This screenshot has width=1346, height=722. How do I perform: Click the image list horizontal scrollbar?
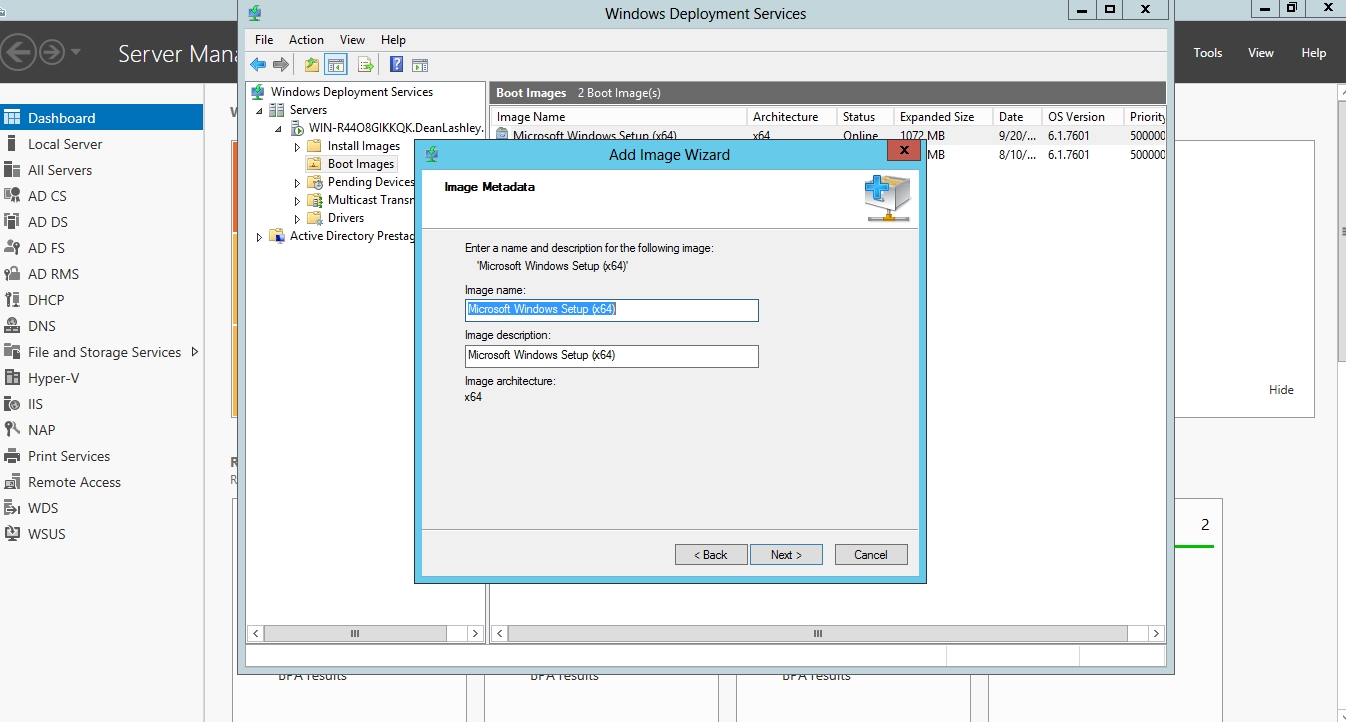click(x=817, y=634)
